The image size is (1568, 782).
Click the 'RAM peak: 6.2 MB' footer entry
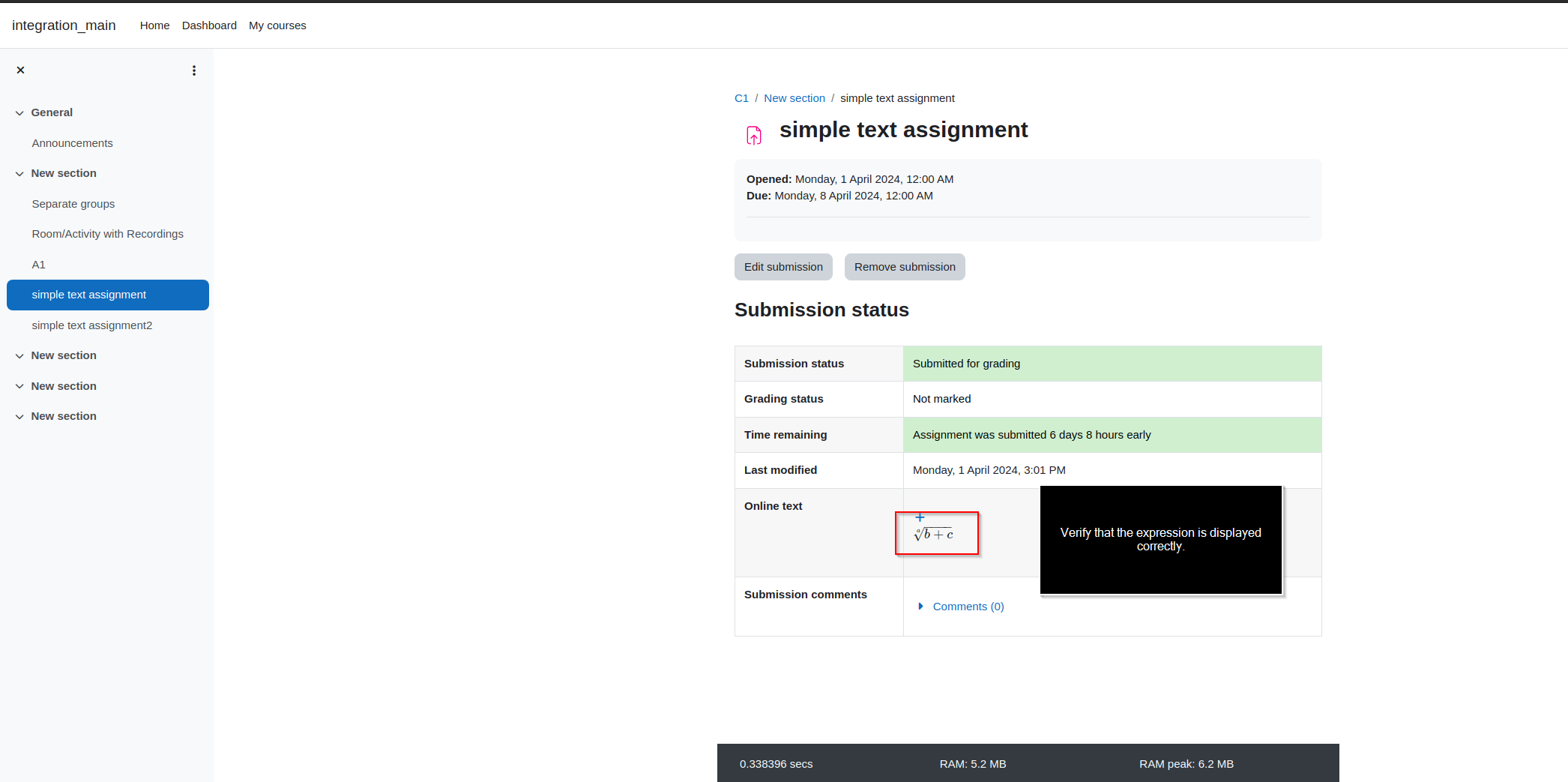click(x=1186, y=764)
